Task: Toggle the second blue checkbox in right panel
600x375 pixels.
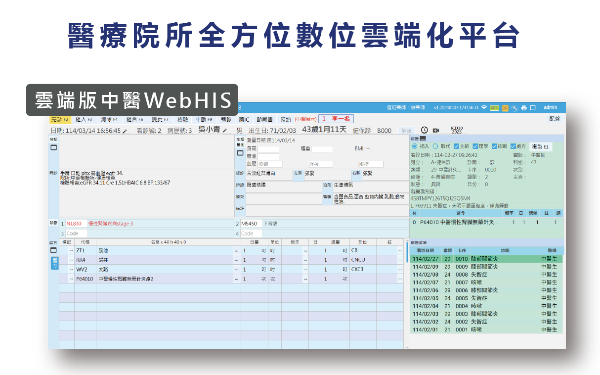Action: 475,146
